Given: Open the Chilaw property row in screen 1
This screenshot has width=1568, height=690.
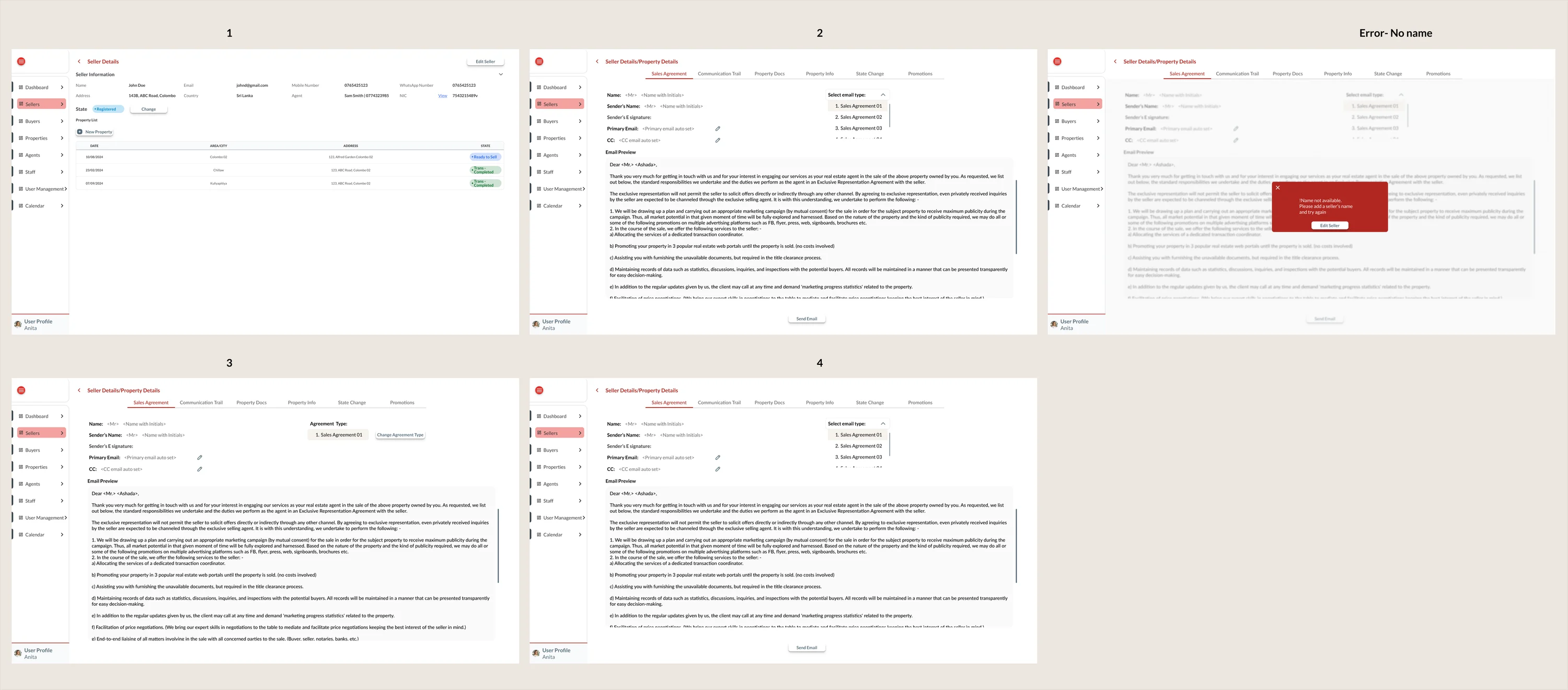Looking at the screenshot, I should [x=290, y=170].
